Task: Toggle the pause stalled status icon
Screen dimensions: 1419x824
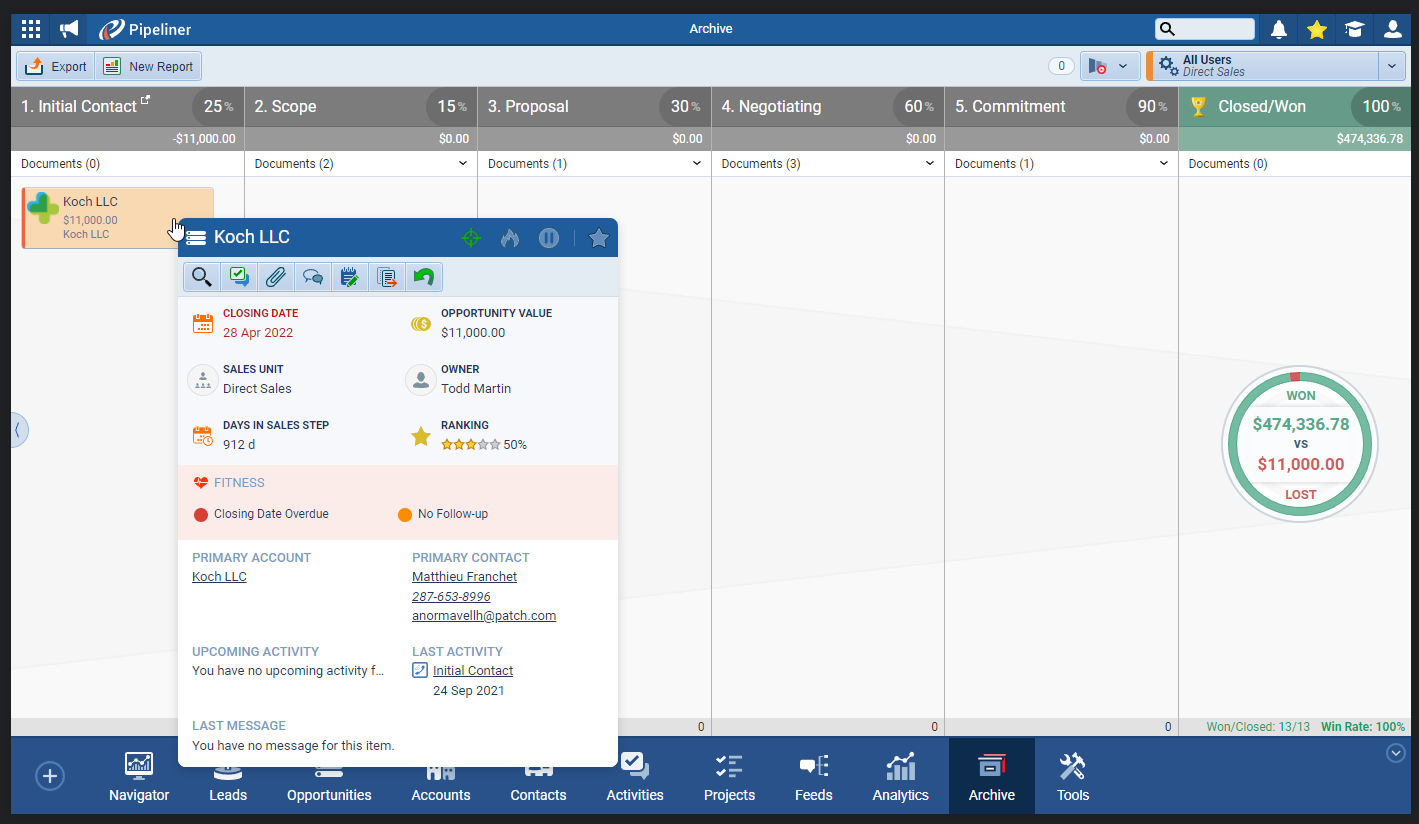Action: coord(549,238)
